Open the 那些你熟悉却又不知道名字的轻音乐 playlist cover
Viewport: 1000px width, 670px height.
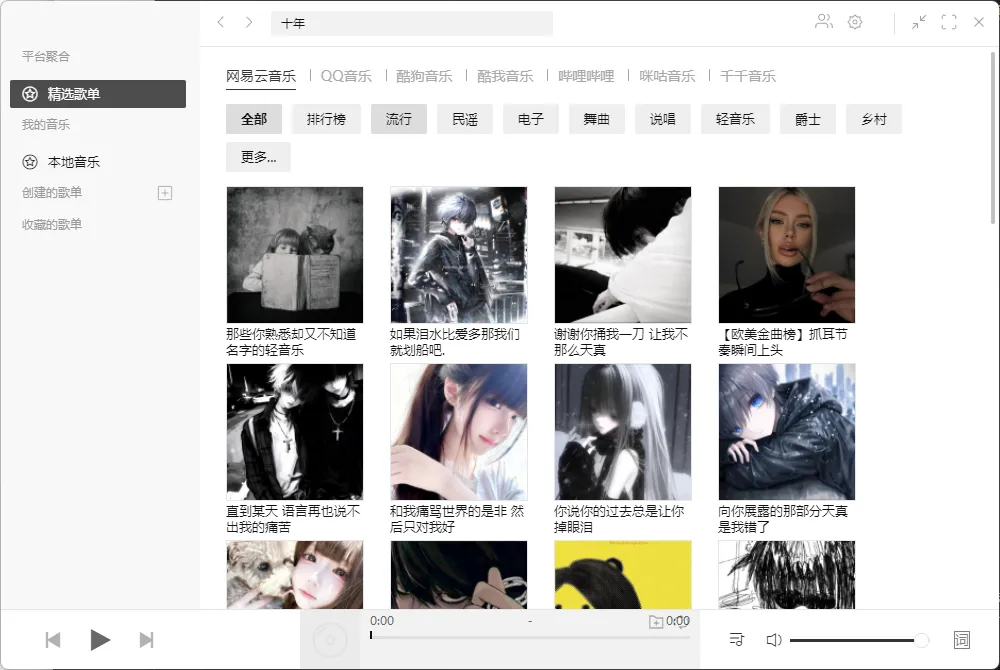coord(295,255)
